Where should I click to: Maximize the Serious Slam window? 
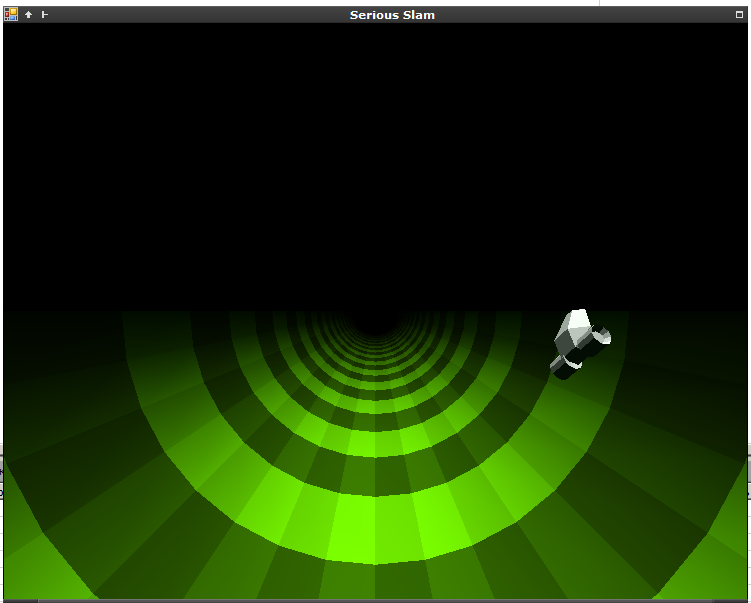pyautogui.click(x=739, y=14)
